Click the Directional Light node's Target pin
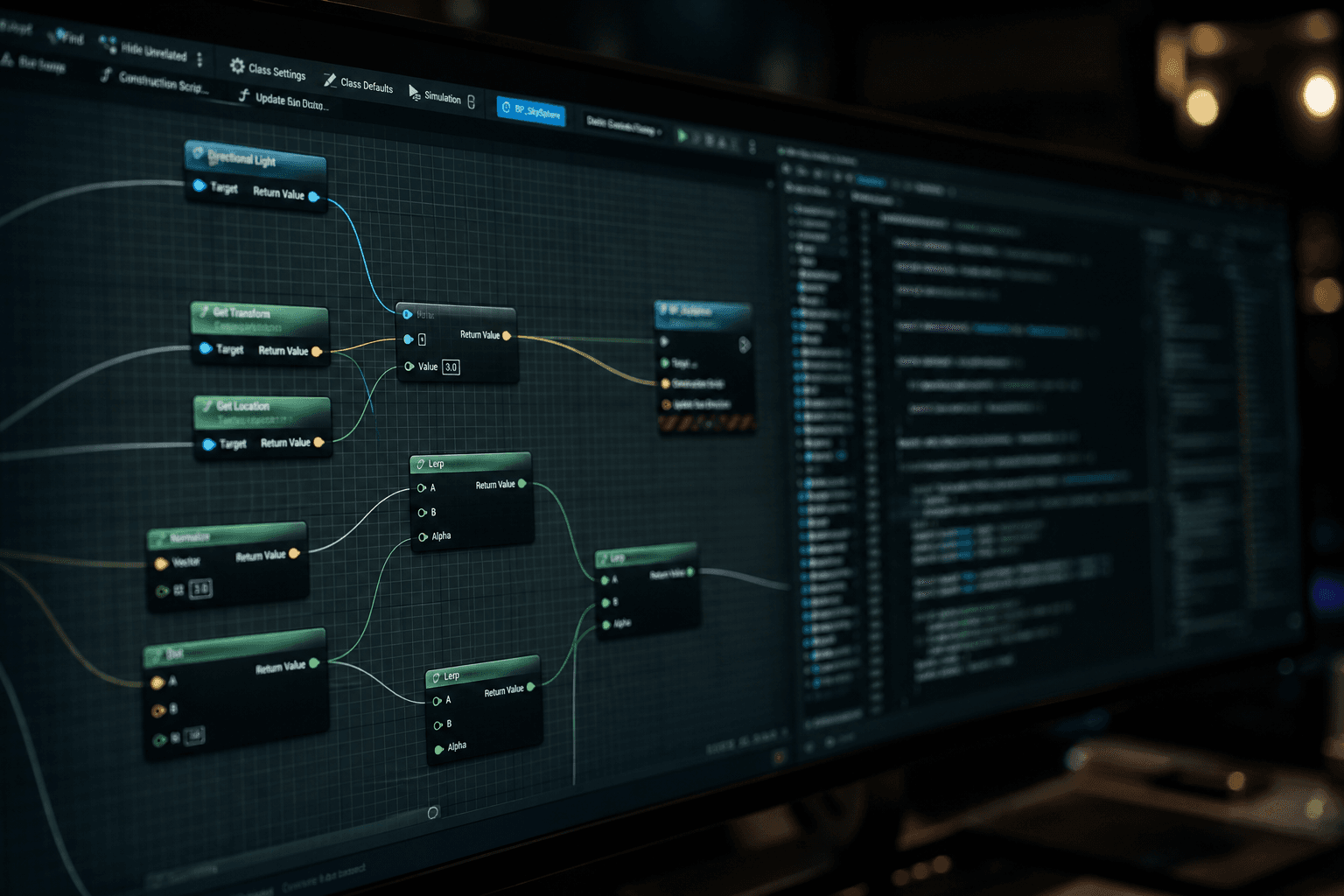This screenshot has height=896, width=1344. pyautogui.click(x=199, y=185)
